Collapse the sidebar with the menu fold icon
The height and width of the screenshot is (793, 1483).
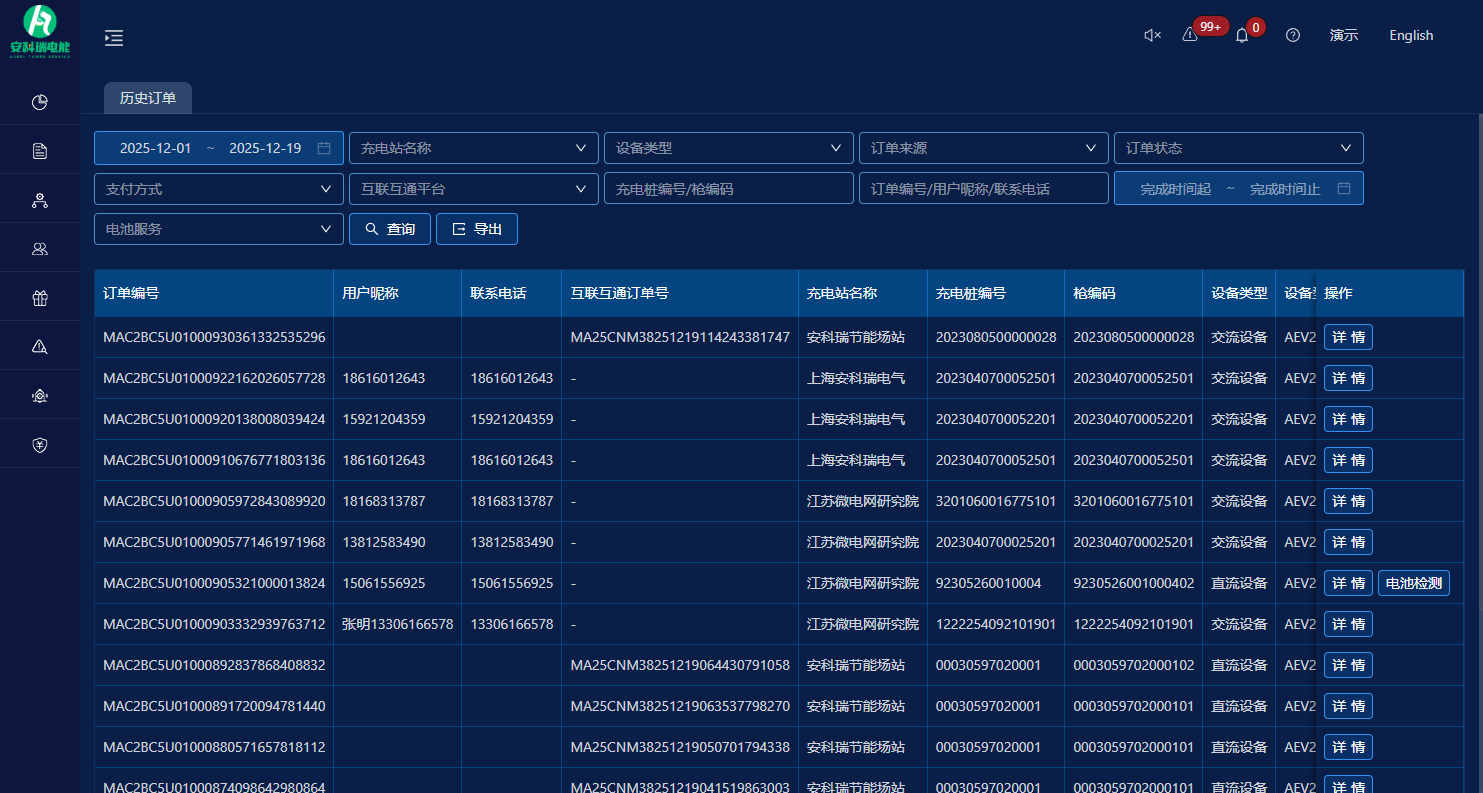click(114, 38)
